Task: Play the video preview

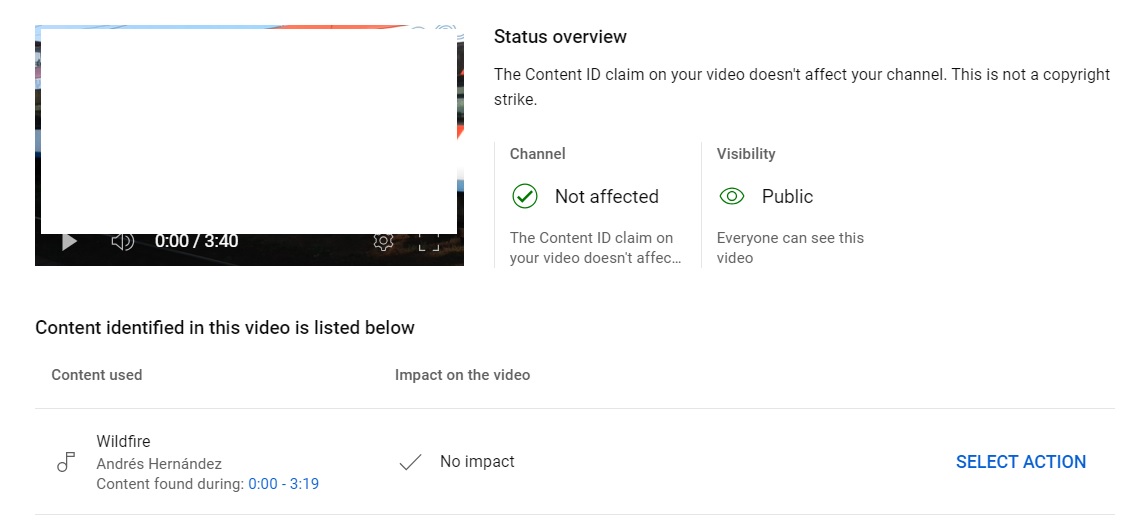Action: [x=69, y=242]
